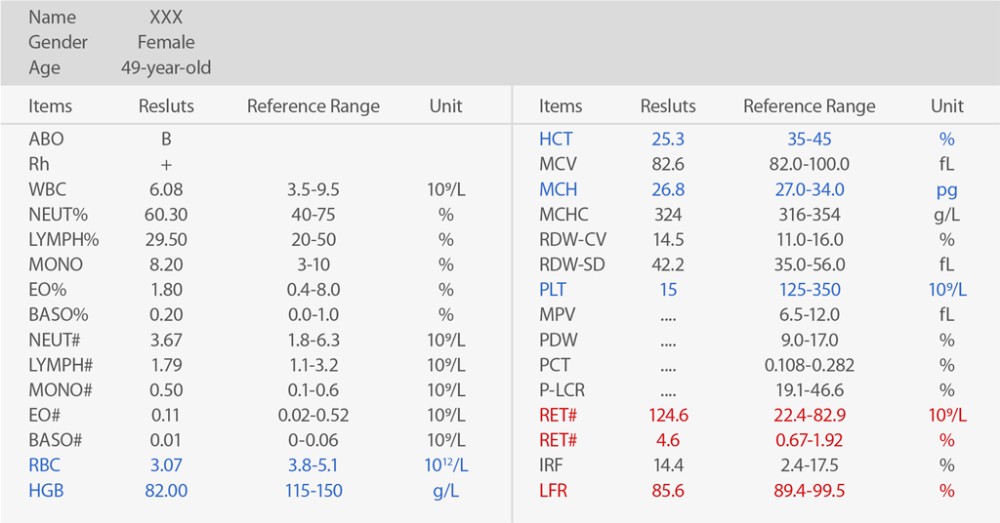Click the RBC row label

click(46, 466)
